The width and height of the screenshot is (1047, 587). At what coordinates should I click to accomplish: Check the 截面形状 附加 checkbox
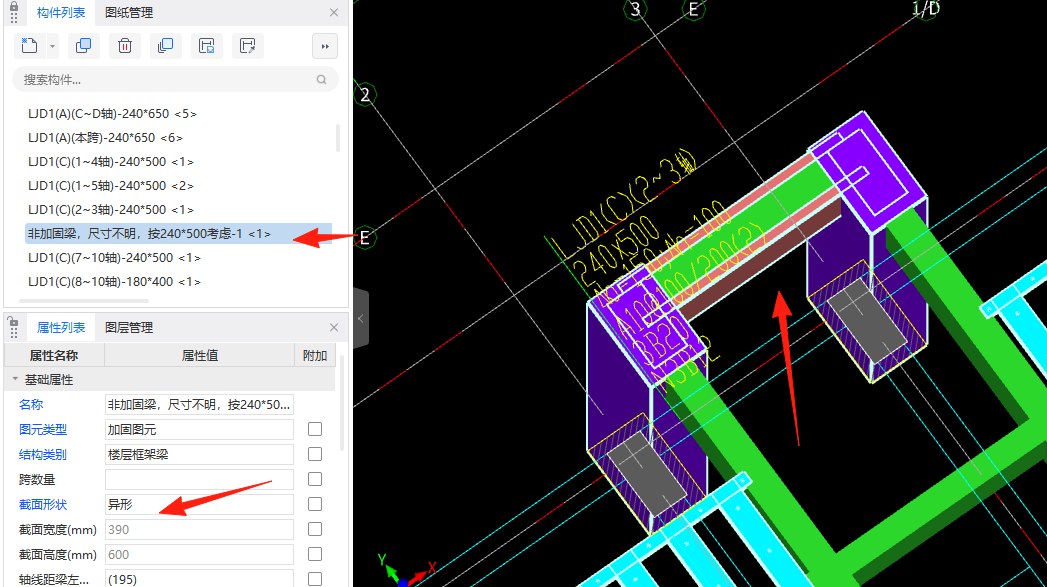315,504
